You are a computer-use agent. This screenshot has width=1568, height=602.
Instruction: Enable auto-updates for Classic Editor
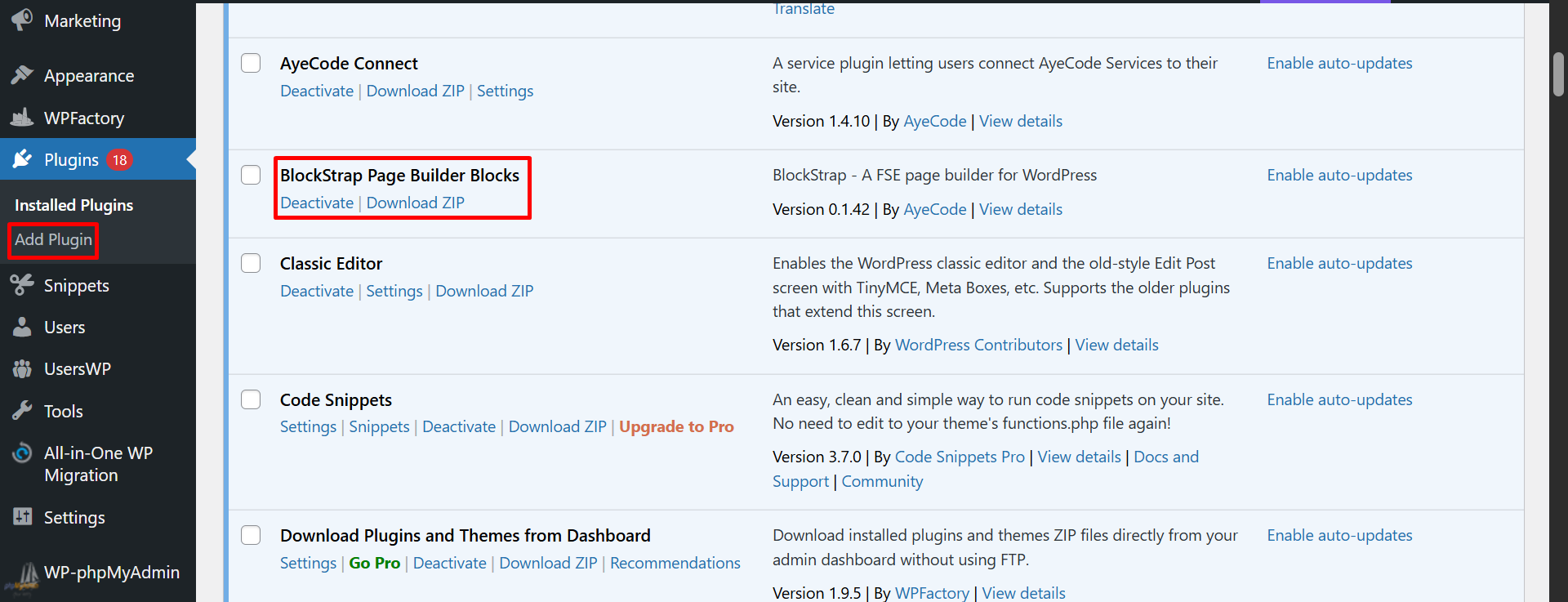[x=1339, y=263]
